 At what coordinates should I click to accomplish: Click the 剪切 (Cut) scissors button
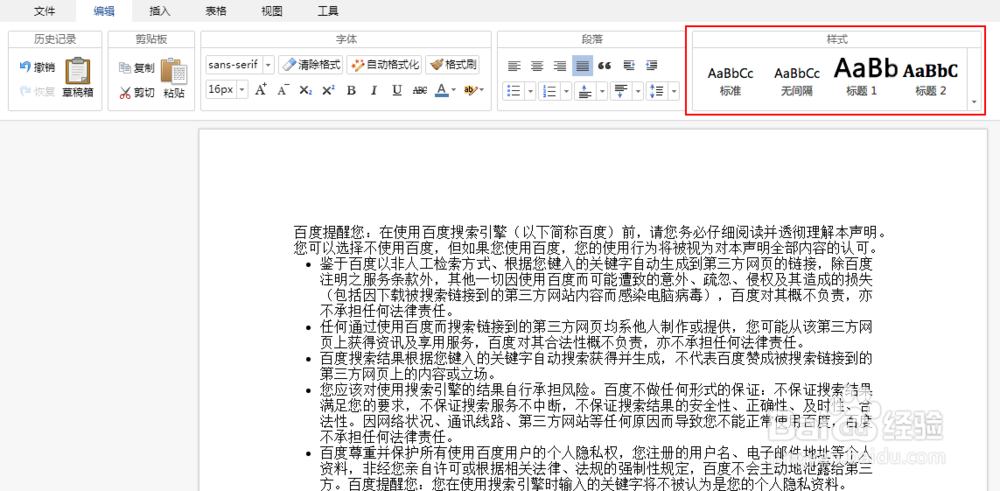[x=136, y=92]
